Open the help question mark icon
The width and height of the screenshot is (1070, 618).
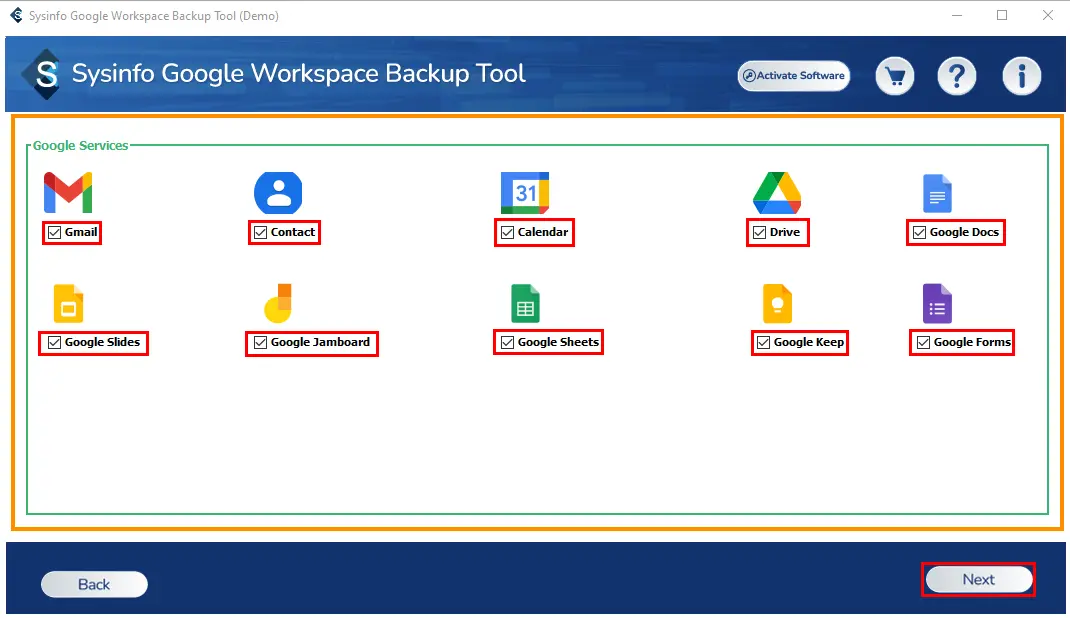[957, 76]
